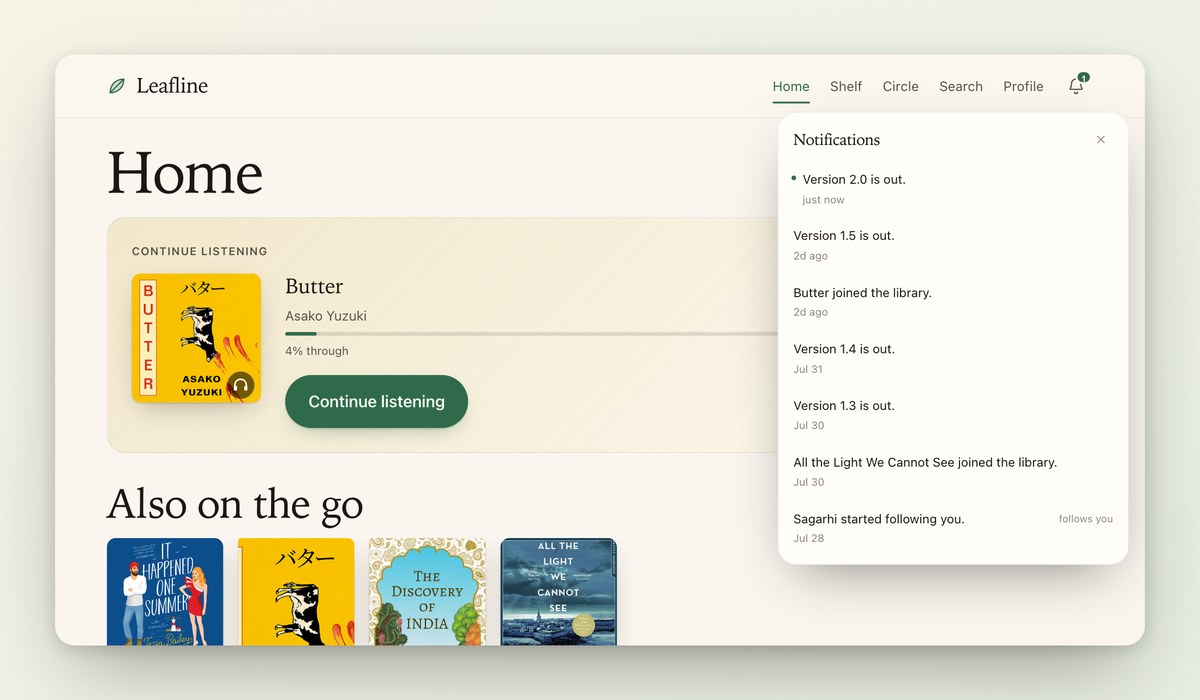Screen dimensions: 1200x700
Task: Switch to the Circle tab
Action: click(901, 86)
